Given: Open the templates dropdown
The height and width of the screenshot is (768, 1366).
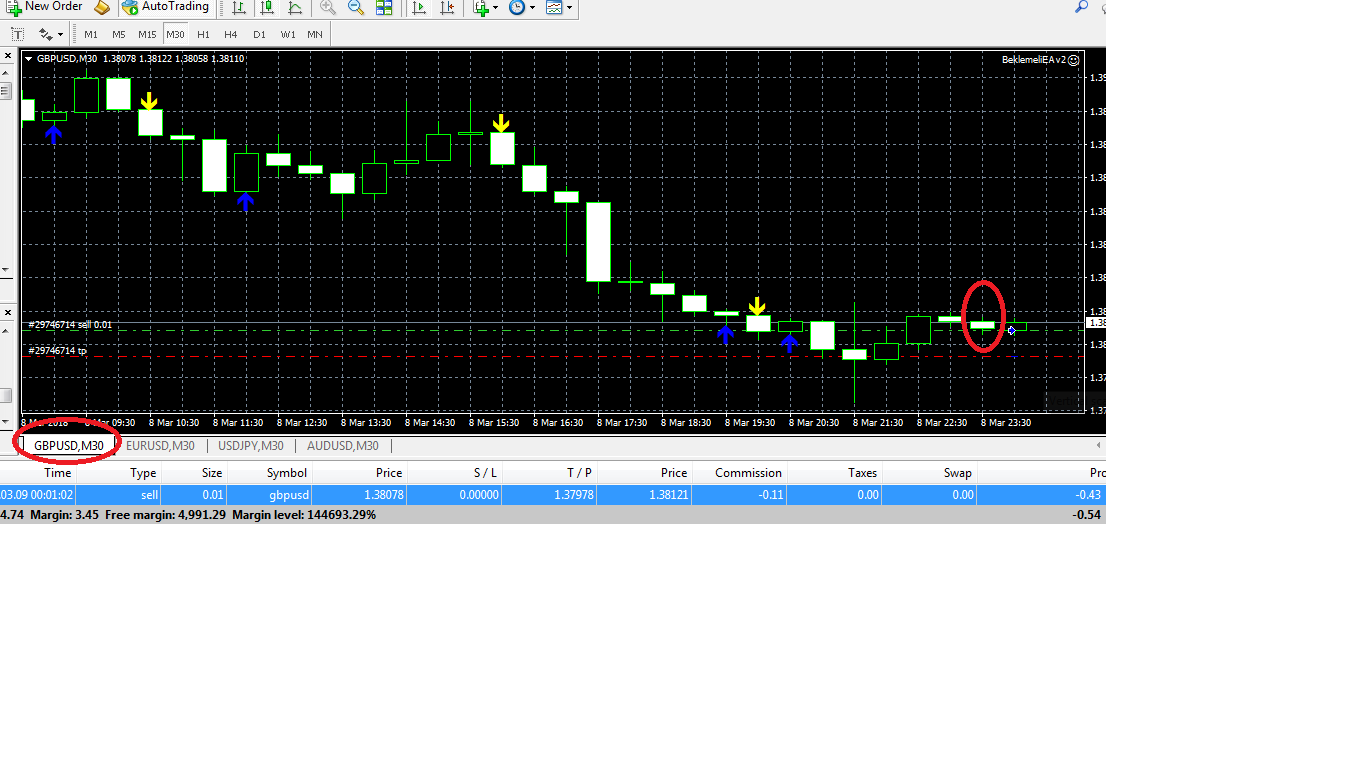Looking at the screenshot, I should (559, 8).
